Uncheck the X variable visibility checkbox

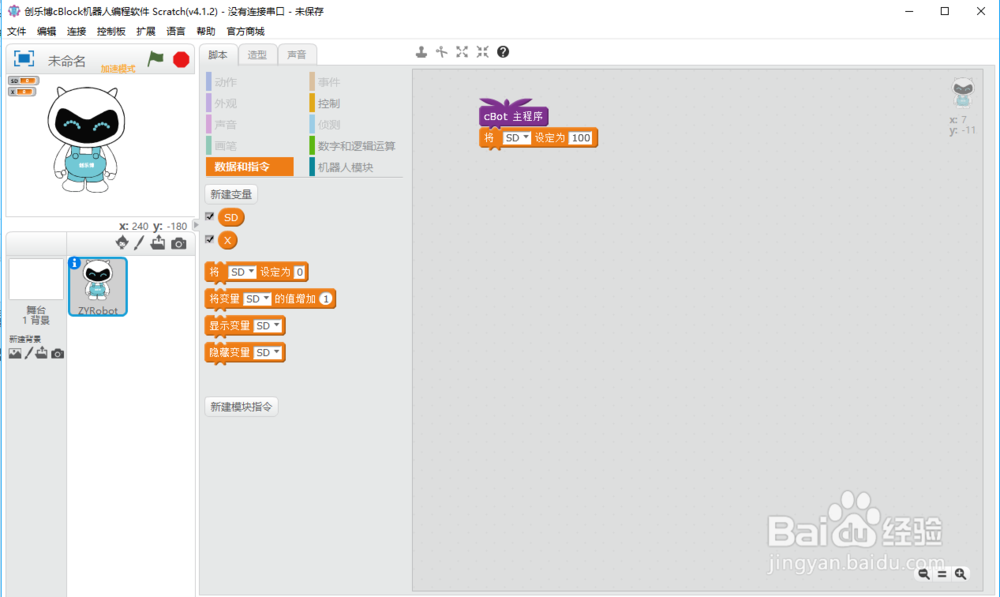(x=209, y=240)
